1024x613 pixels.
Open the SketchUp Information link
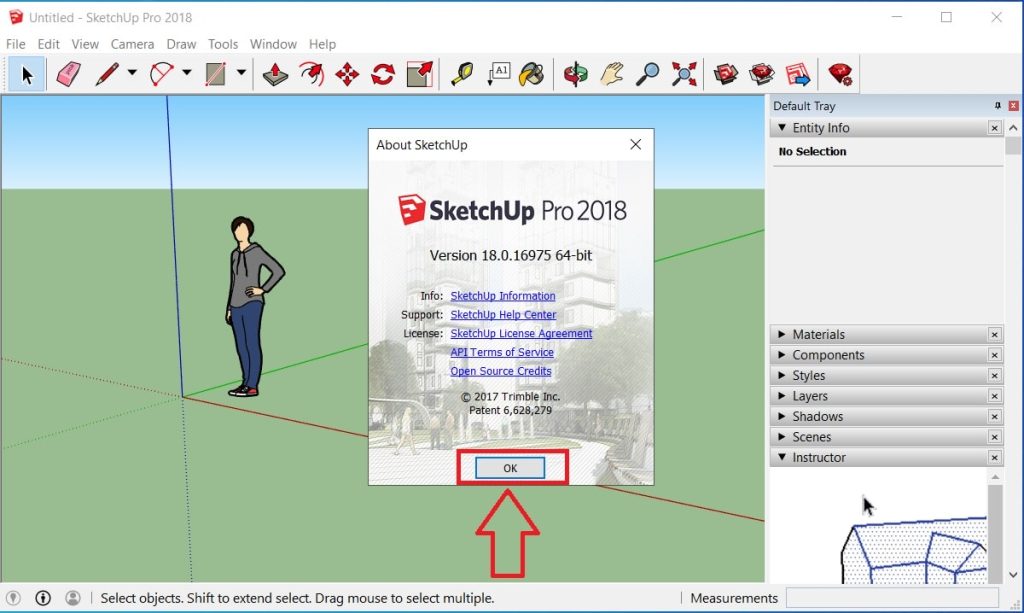click(503, 296)
